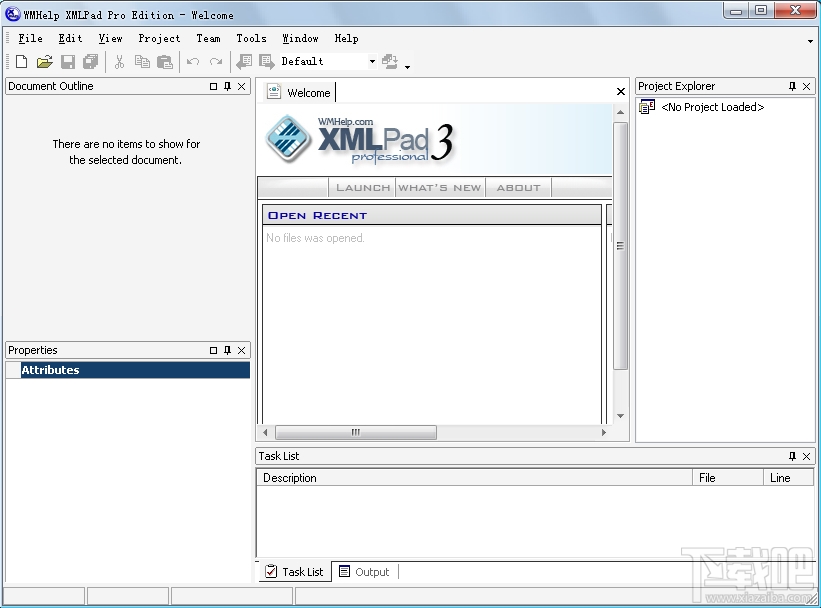Viewport: 821px width, 608px height.
Task: Click the Paste clipboard icon
Action: 164,62
